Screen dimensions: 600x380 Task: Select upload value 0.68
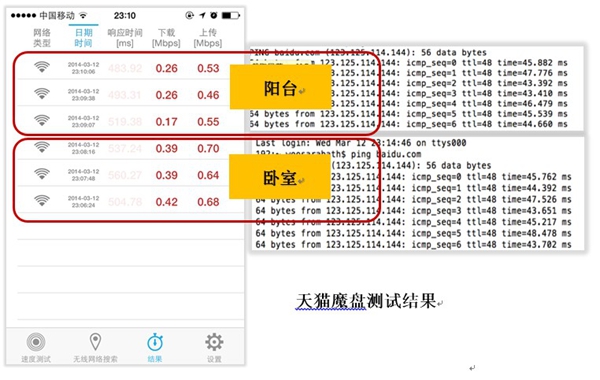[x=208, y=202]
